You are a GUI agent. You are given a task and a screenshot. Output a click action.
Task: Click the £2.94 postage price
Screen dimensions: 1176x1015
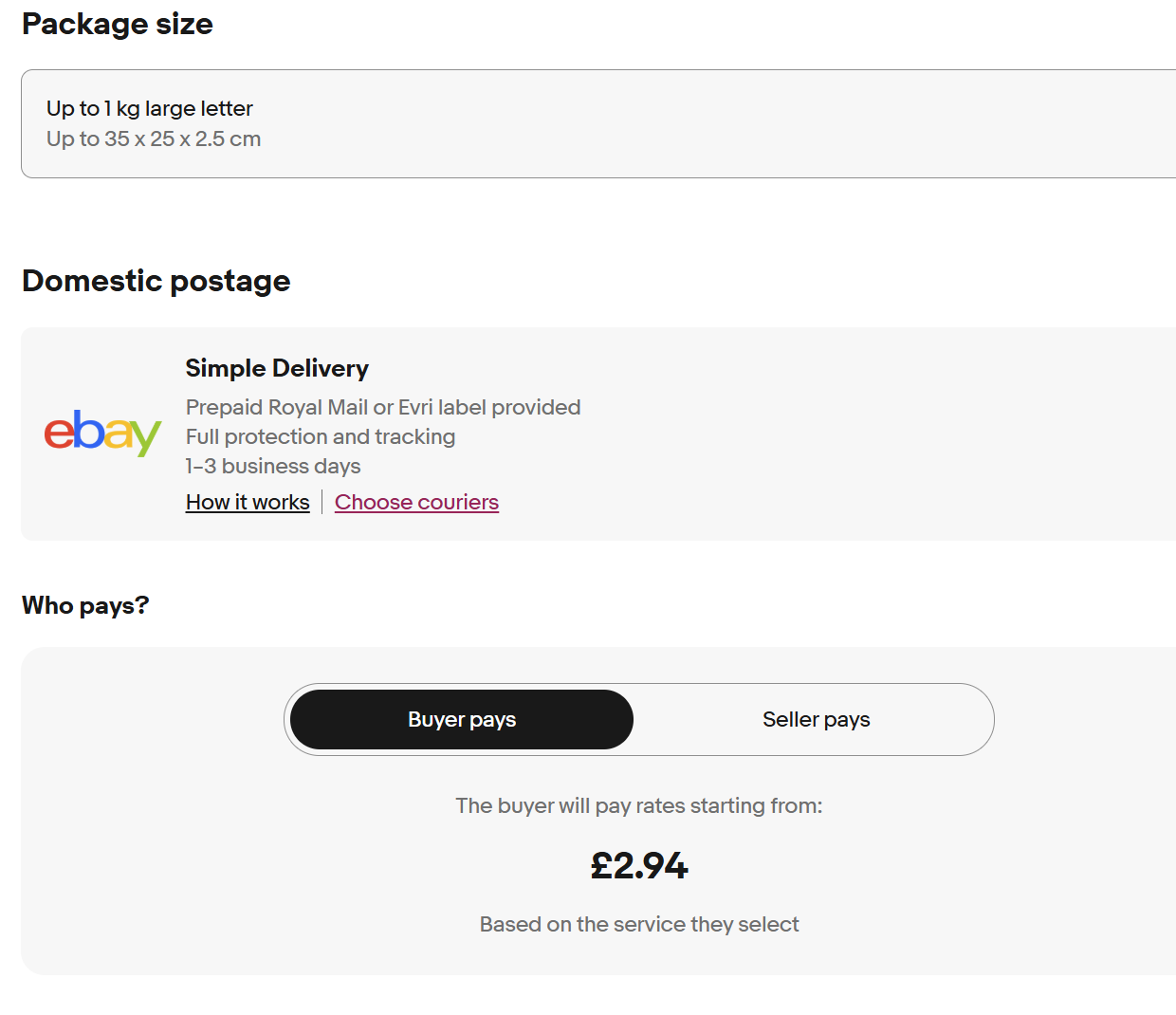coord(639,865)
